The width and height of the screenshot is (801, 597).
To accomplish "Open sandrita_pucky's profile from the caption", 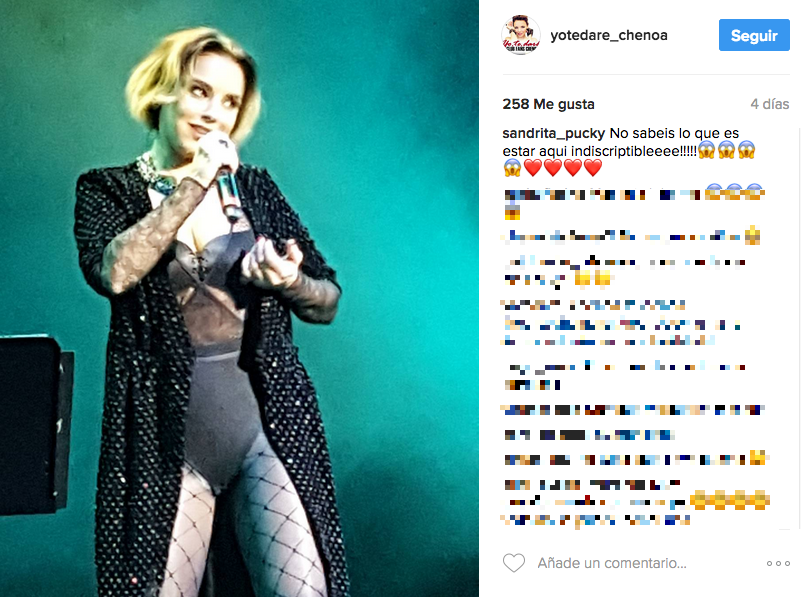I will (x=554, y=134).
